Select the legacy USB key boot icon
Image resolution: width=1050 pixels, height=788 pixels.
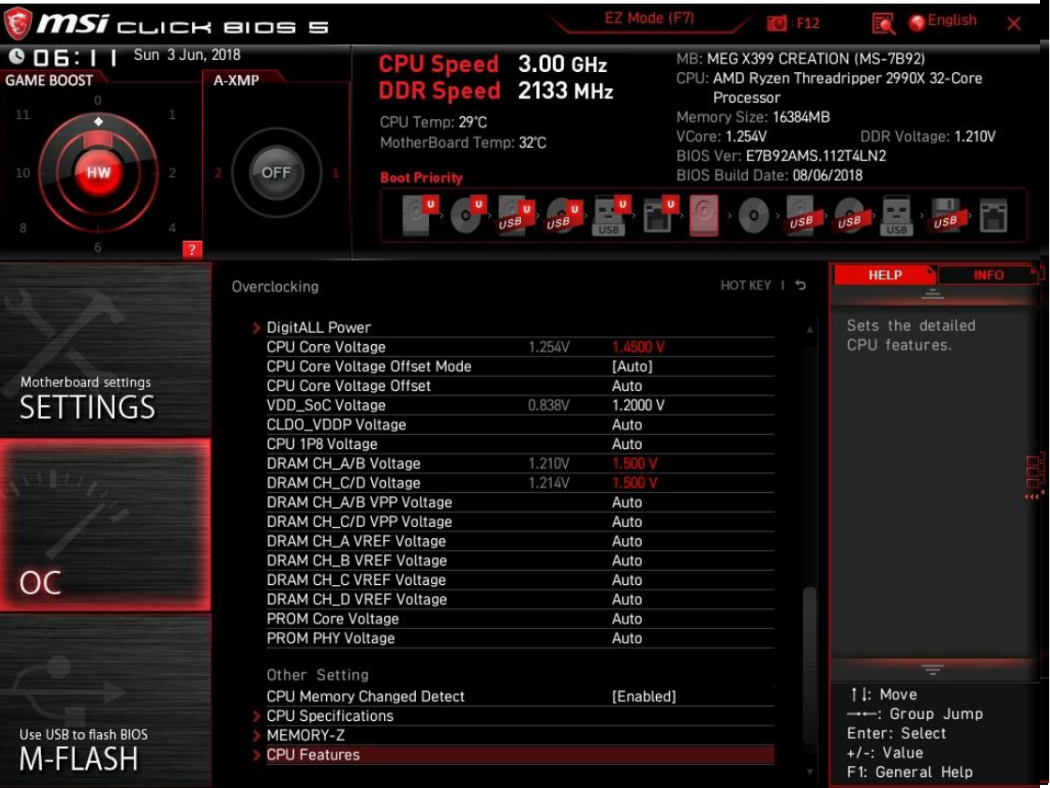[897, 216]
